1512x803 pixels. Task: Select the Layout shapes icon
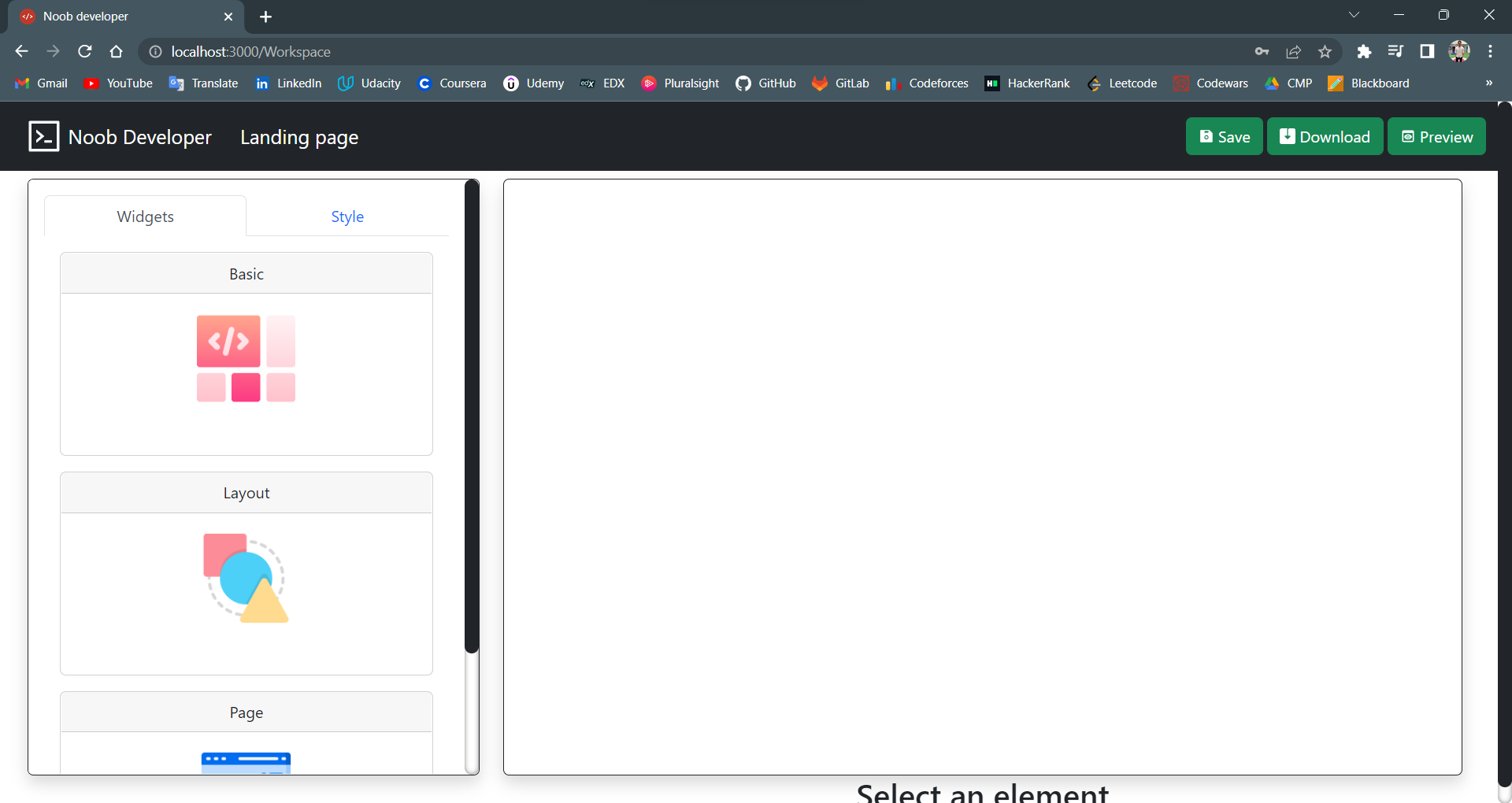(246, 578)
